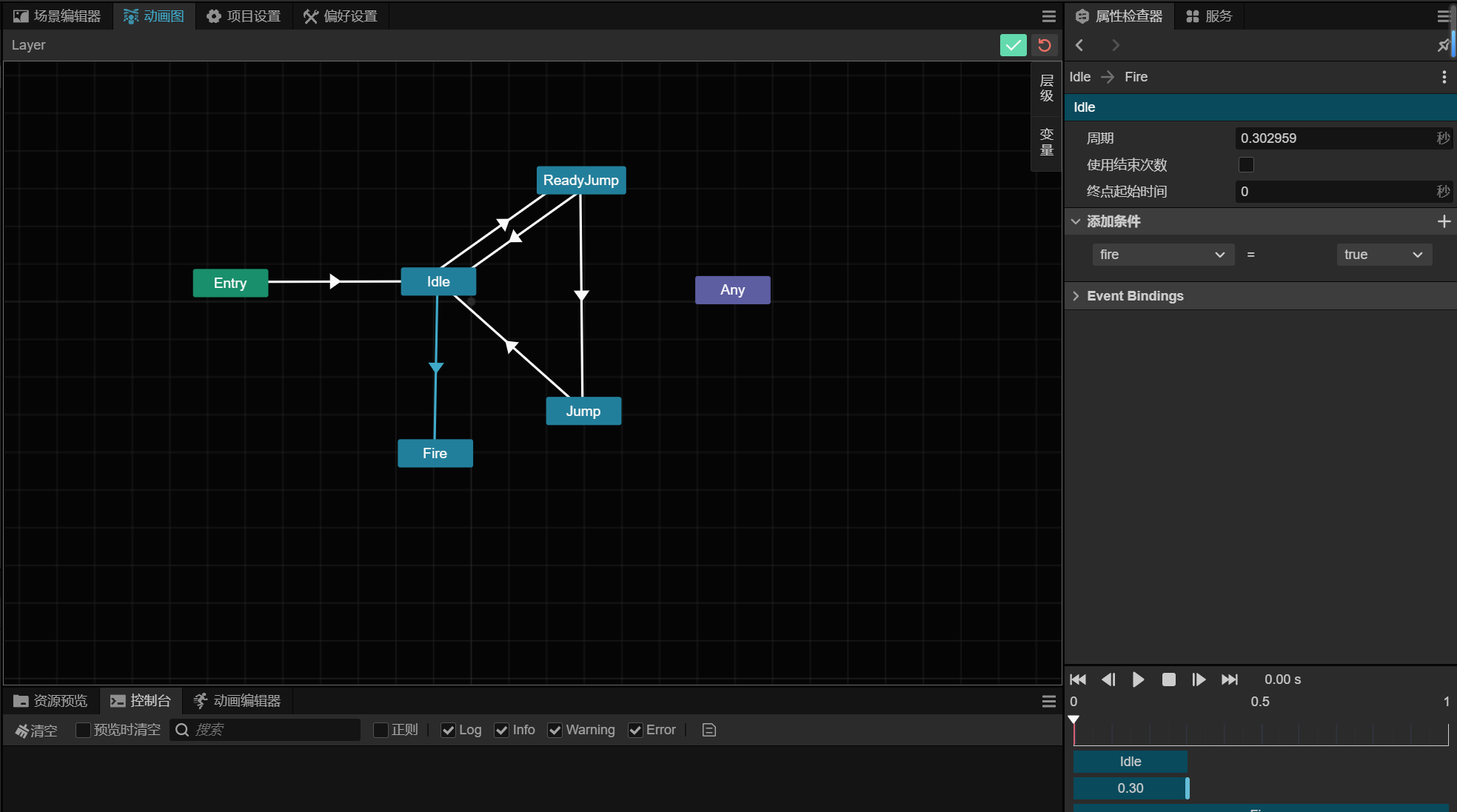Stop the transition preview
Screen dimensions: 1457x812
click(1169, 680)
